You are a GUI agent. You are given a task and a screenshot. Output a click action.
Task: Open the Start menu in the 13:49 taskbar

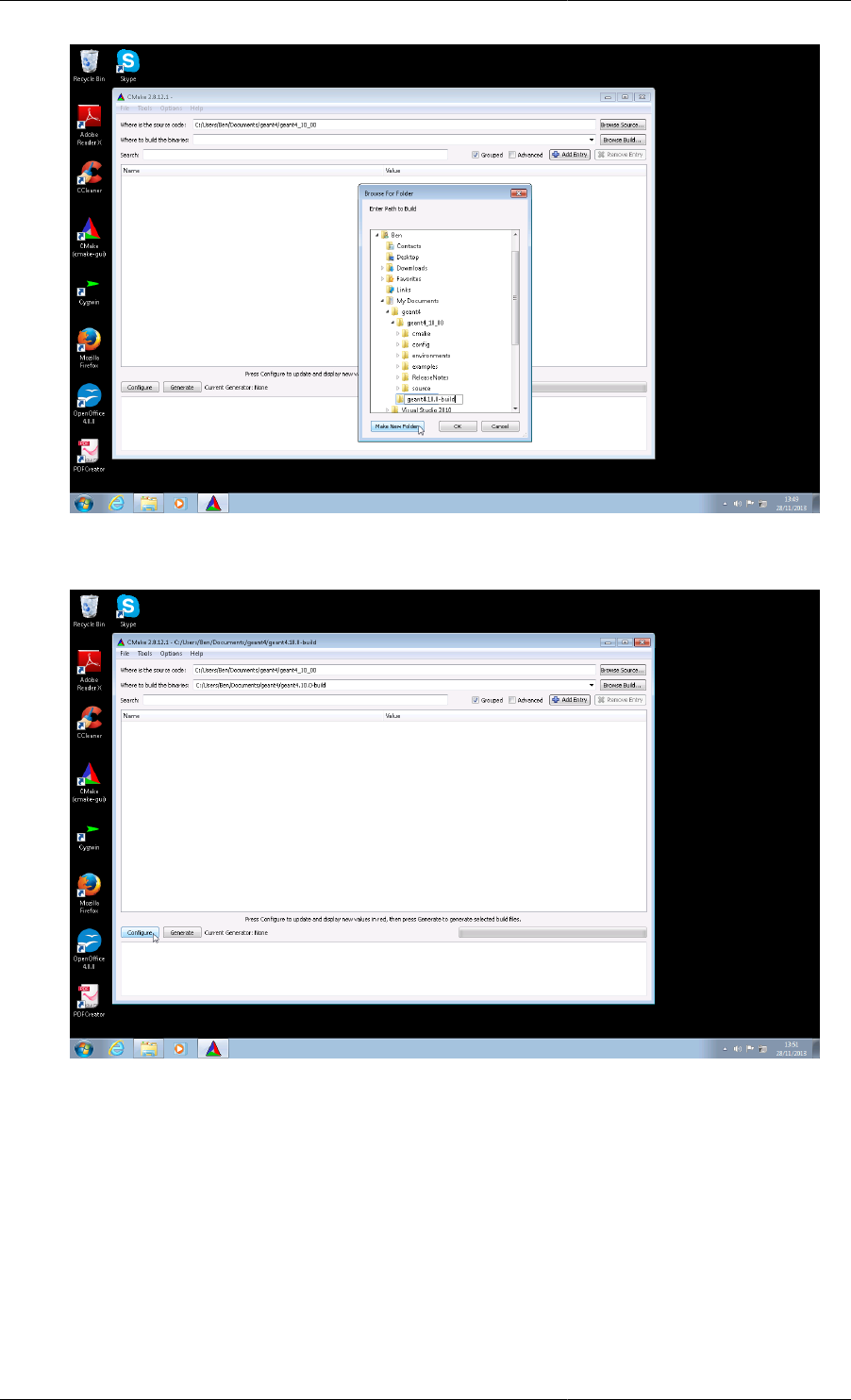point(83,503)
